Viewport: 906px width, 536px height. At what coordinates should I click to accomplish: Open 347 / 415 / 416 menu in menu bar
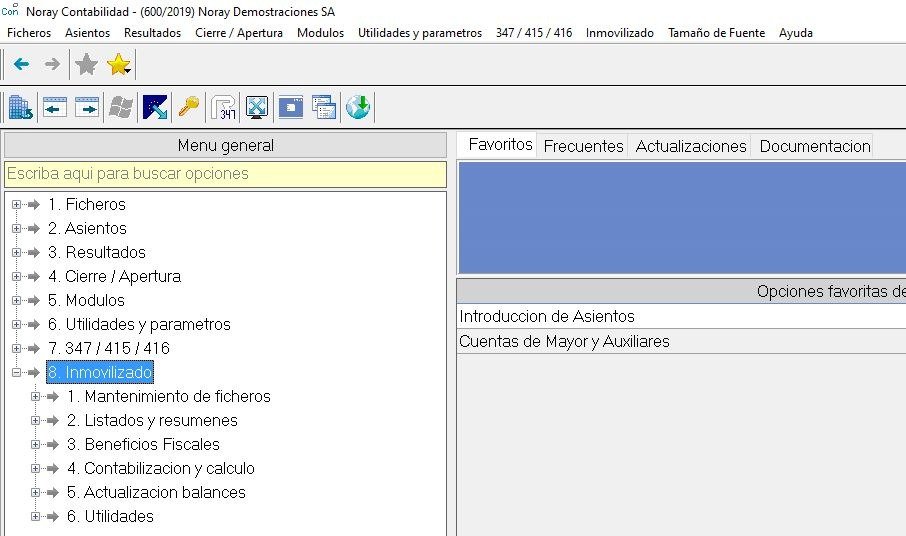pos(534,33)
